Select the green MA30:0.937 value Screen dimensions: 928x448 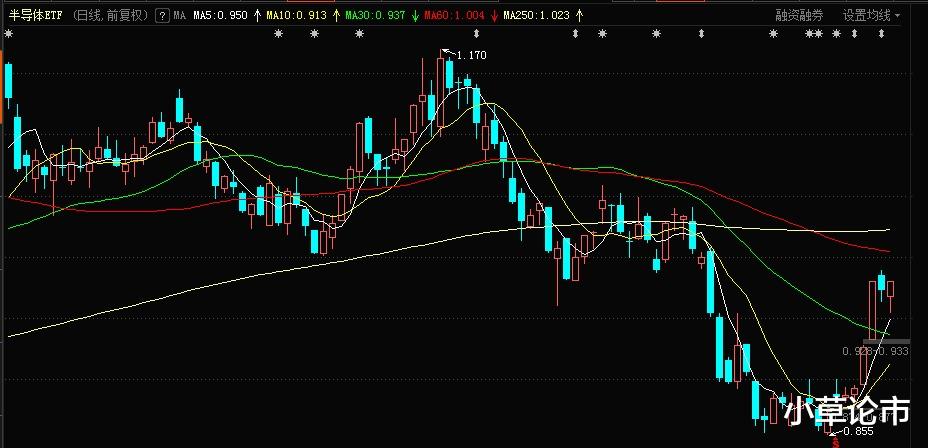[375, 16]
